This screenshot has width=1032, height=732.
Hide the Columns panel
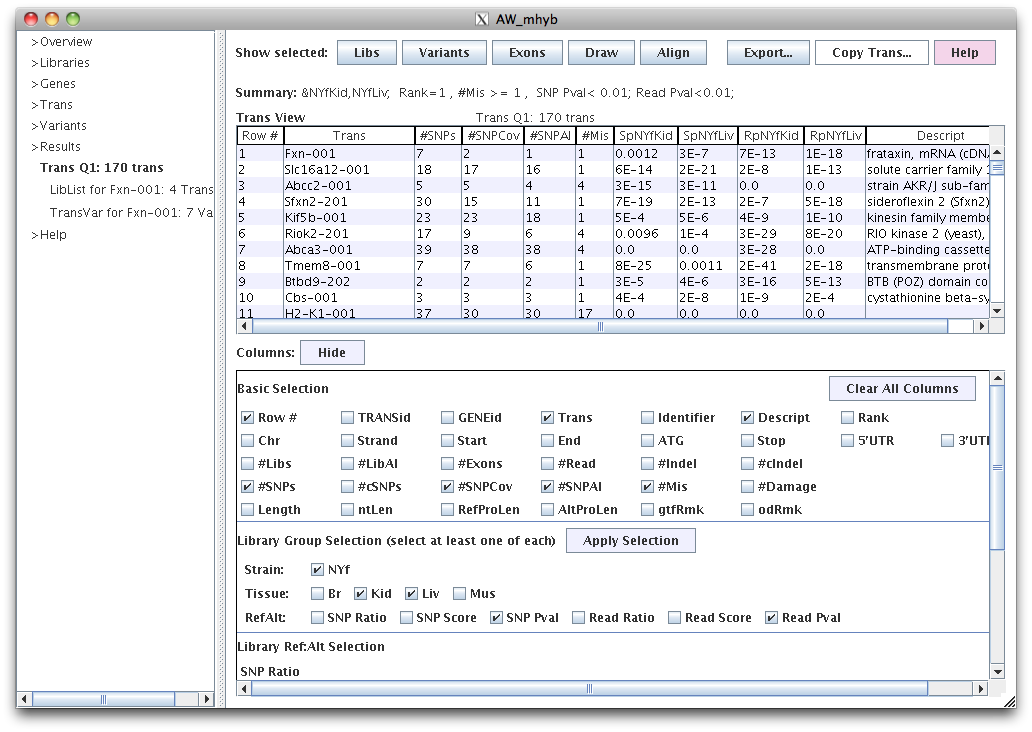pyautogui.click(x=331, y=353)
